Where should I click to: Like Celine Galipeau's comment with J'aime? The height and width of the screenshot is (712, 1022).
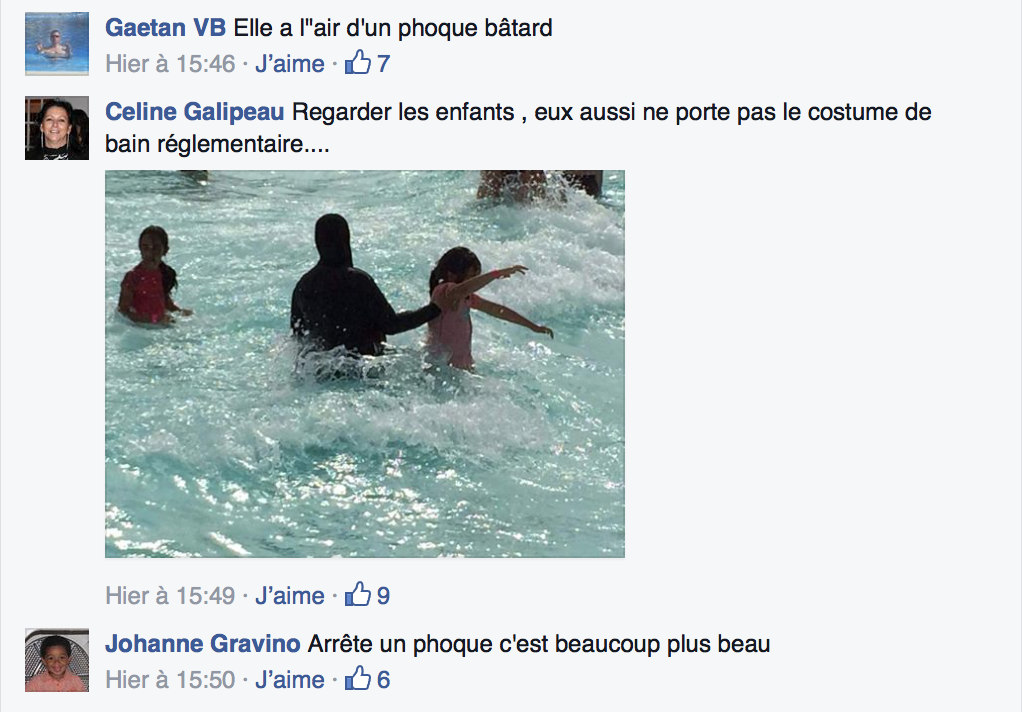[289, 595]
